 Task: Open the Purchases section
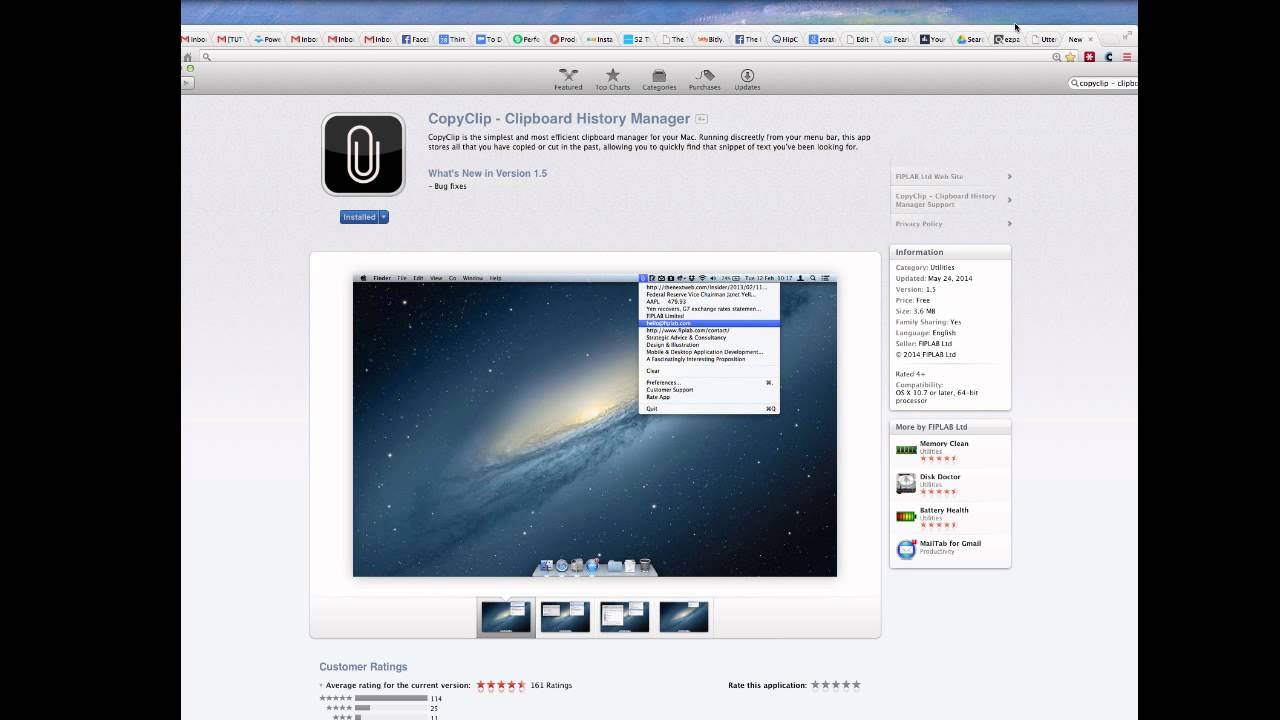point(704,80)
